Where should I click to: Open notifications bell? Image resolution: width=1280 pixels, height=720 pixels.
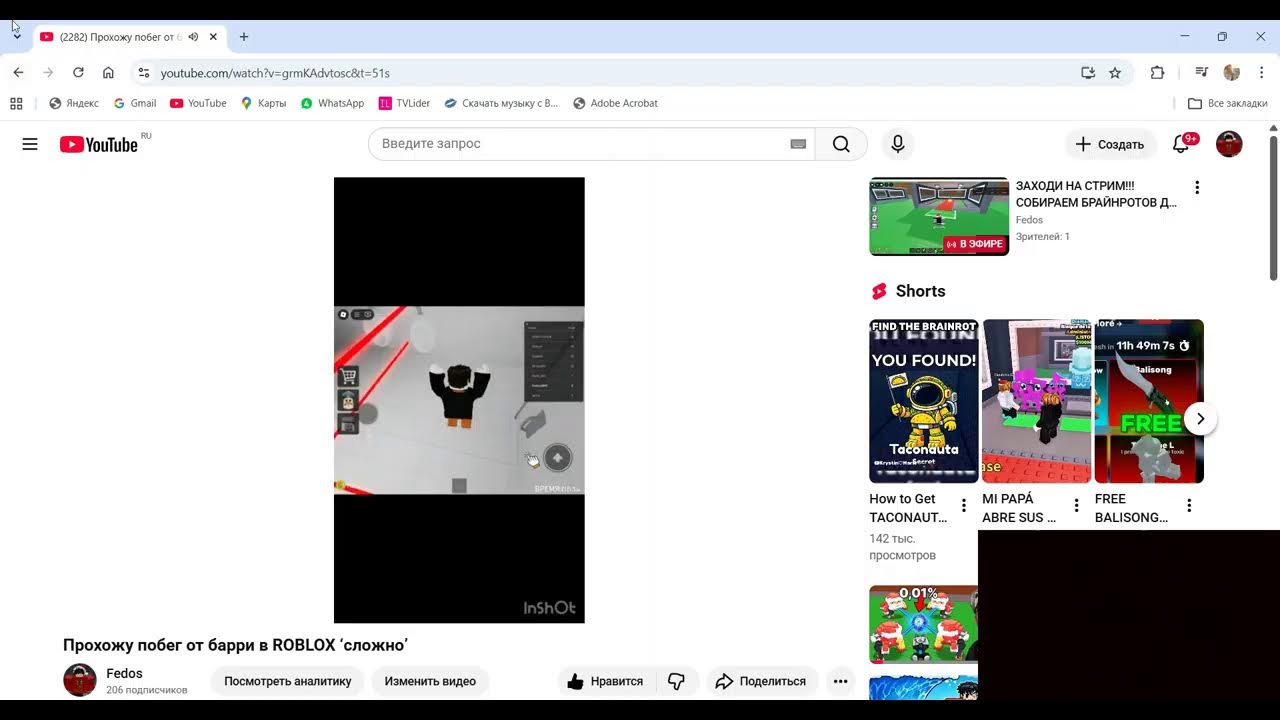point(1181,144)
